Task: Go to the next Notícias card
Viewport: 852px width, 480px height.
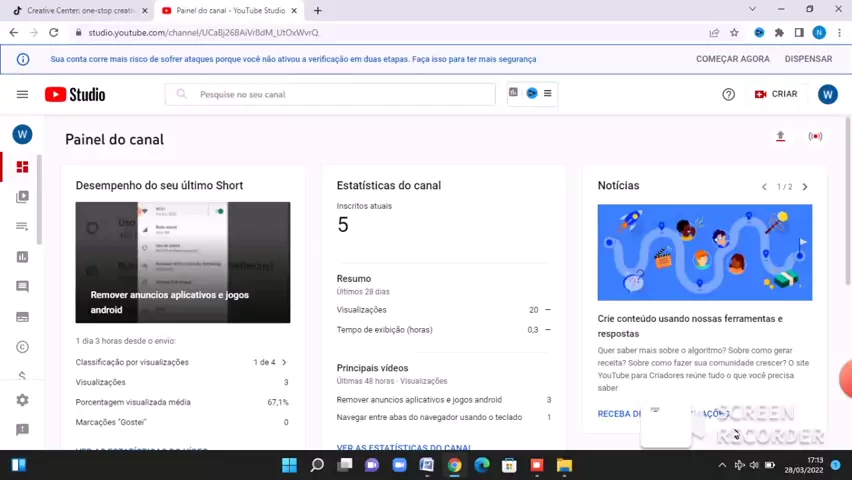Action: point(805,186)
